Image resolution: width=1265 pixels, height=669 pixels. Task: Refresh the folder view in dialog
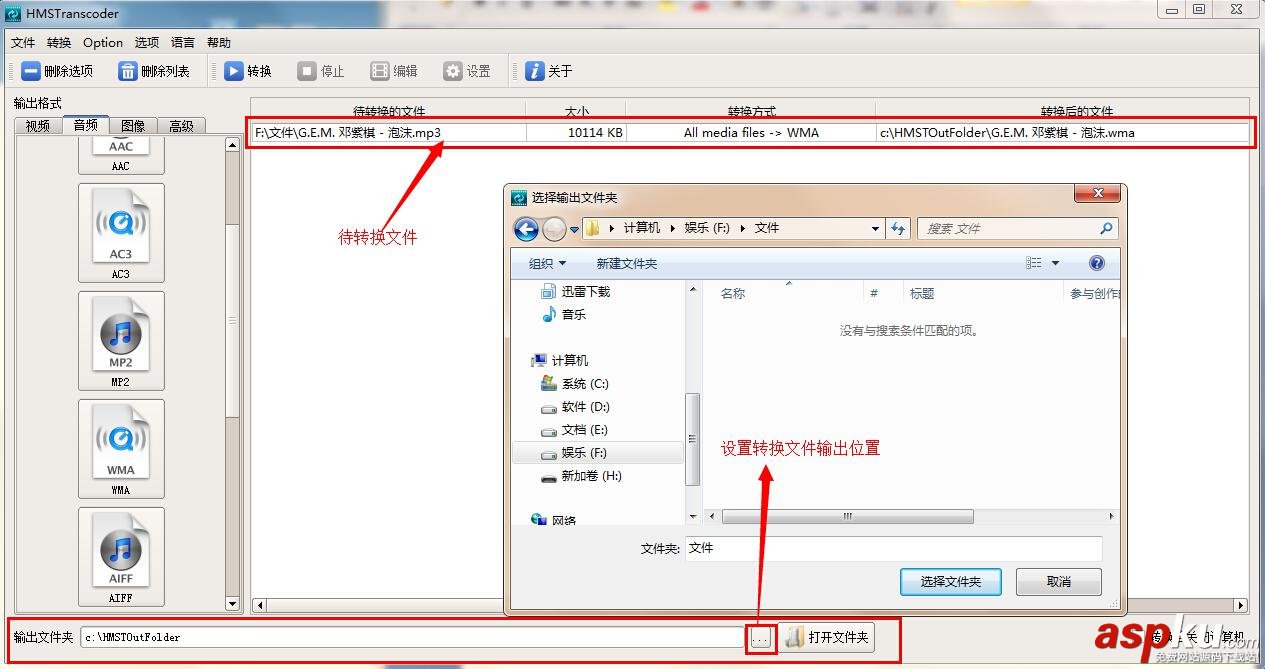898,228
